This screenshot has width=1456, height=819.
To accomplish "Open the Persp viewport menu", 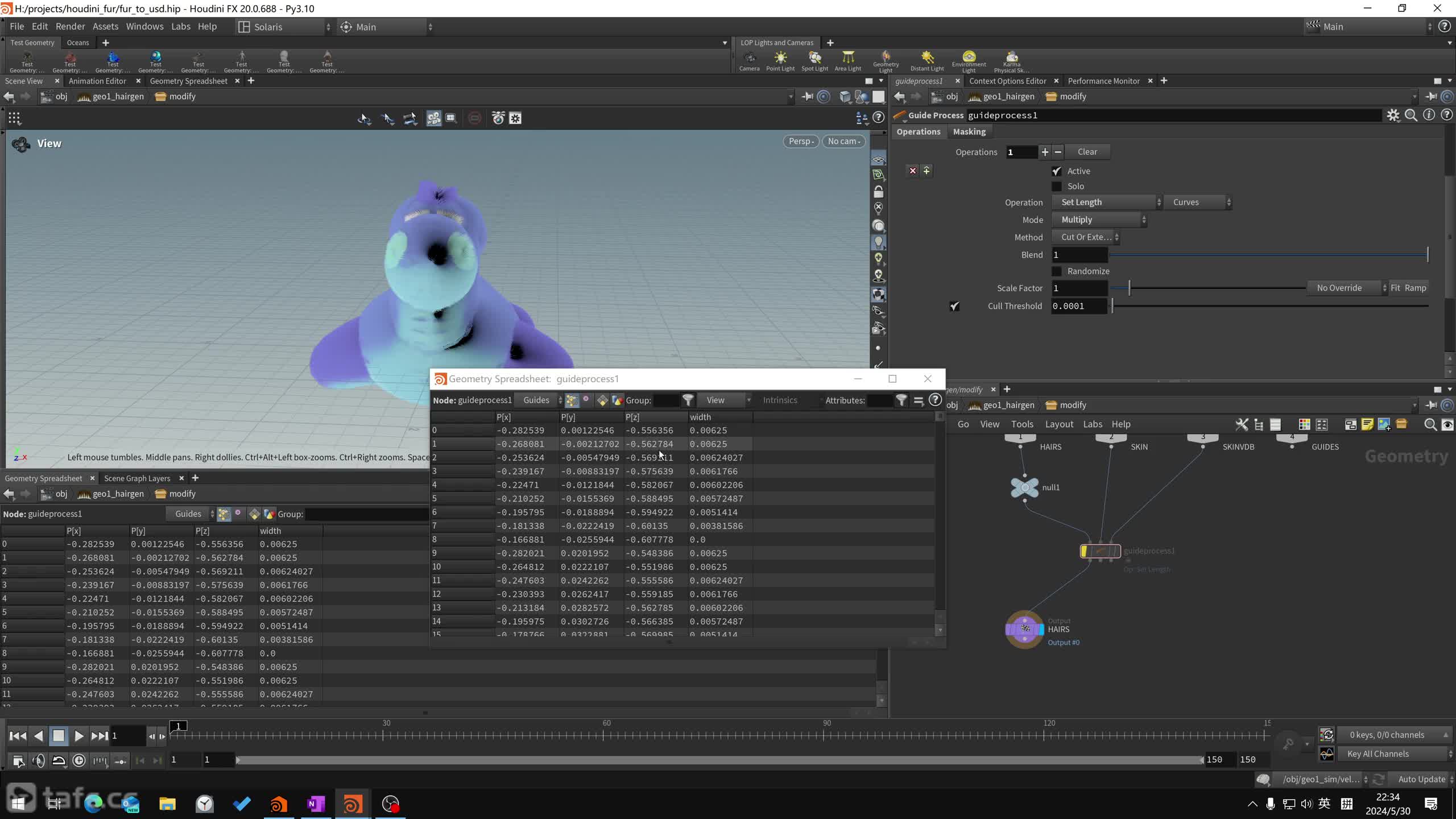I will point(801,141).
